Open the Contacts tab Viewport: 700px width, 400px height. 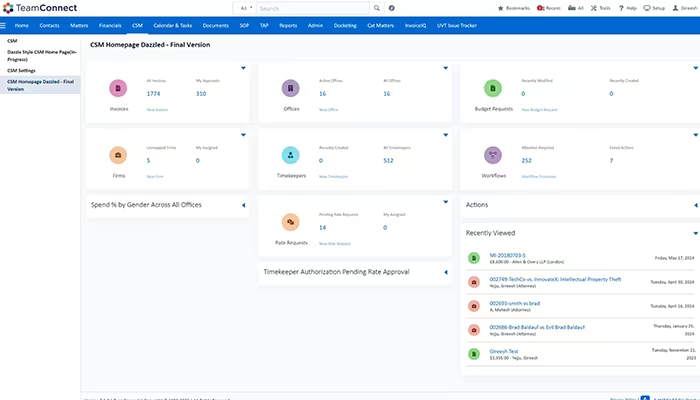tap(50, 25)
